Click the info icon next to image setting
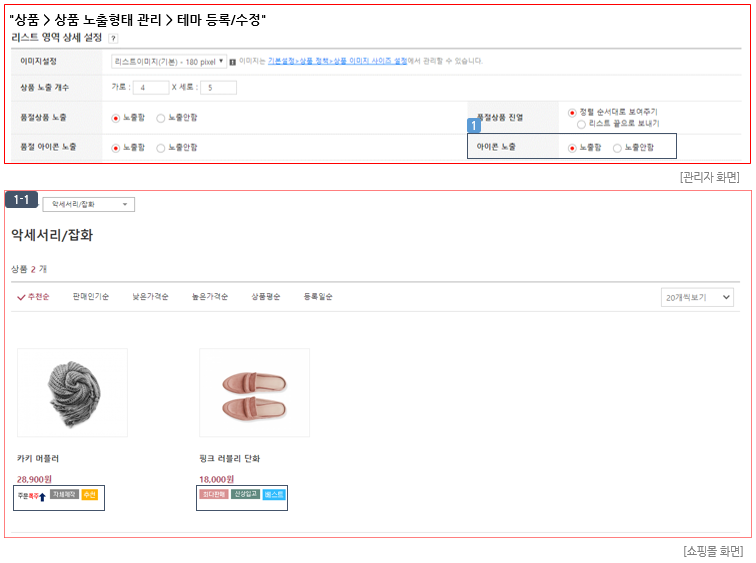 [233, 61]
